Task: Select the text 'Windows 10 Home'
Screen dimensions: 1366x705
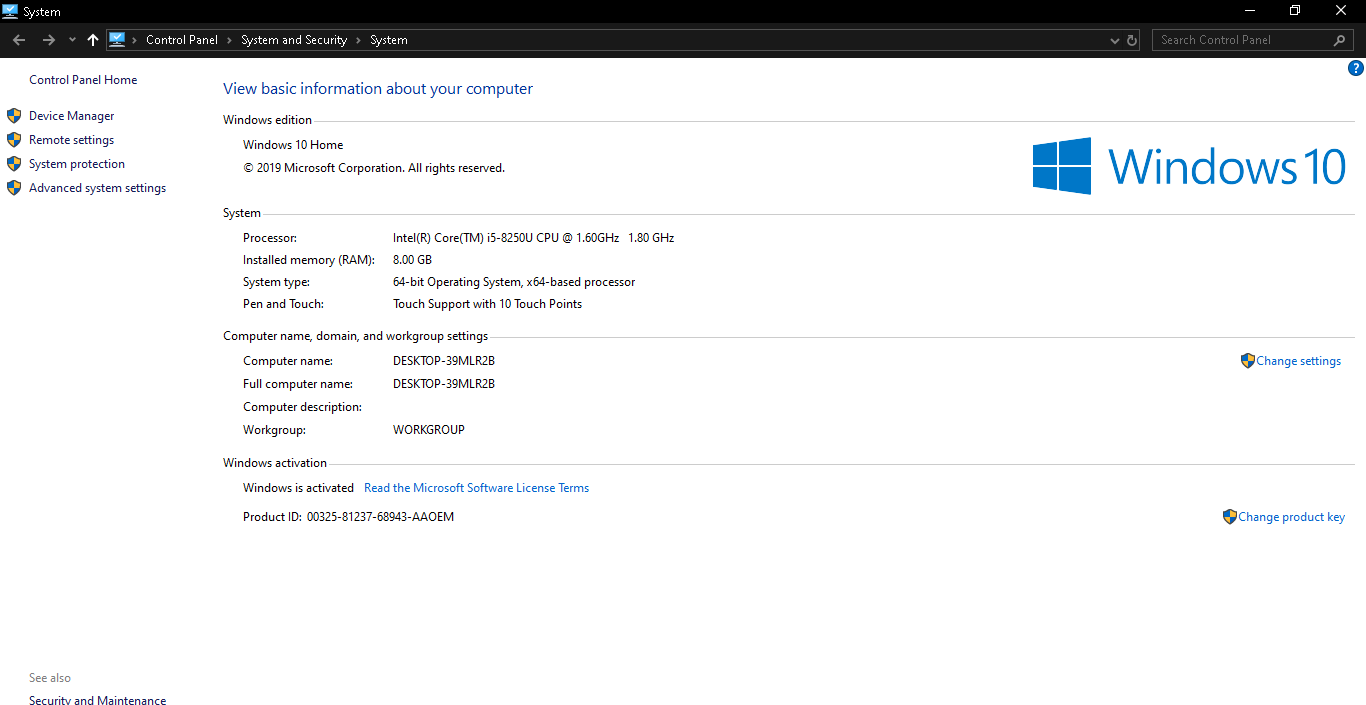Action: (293, 145)
